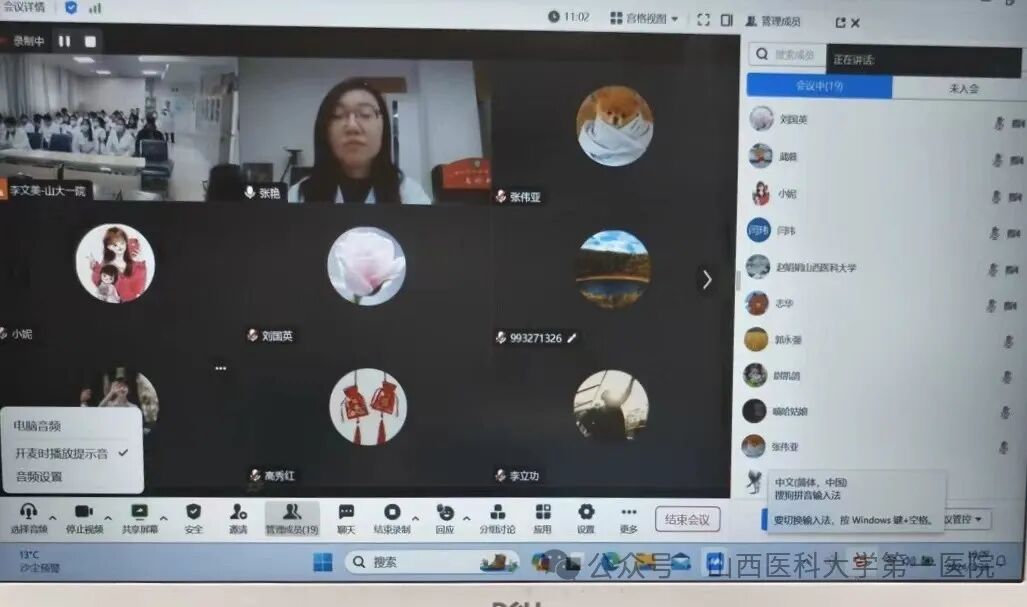Viewport: 1027px width, 607px height.
Task: Click the 结束录制 stop recording icon
Action: (392, 512)
